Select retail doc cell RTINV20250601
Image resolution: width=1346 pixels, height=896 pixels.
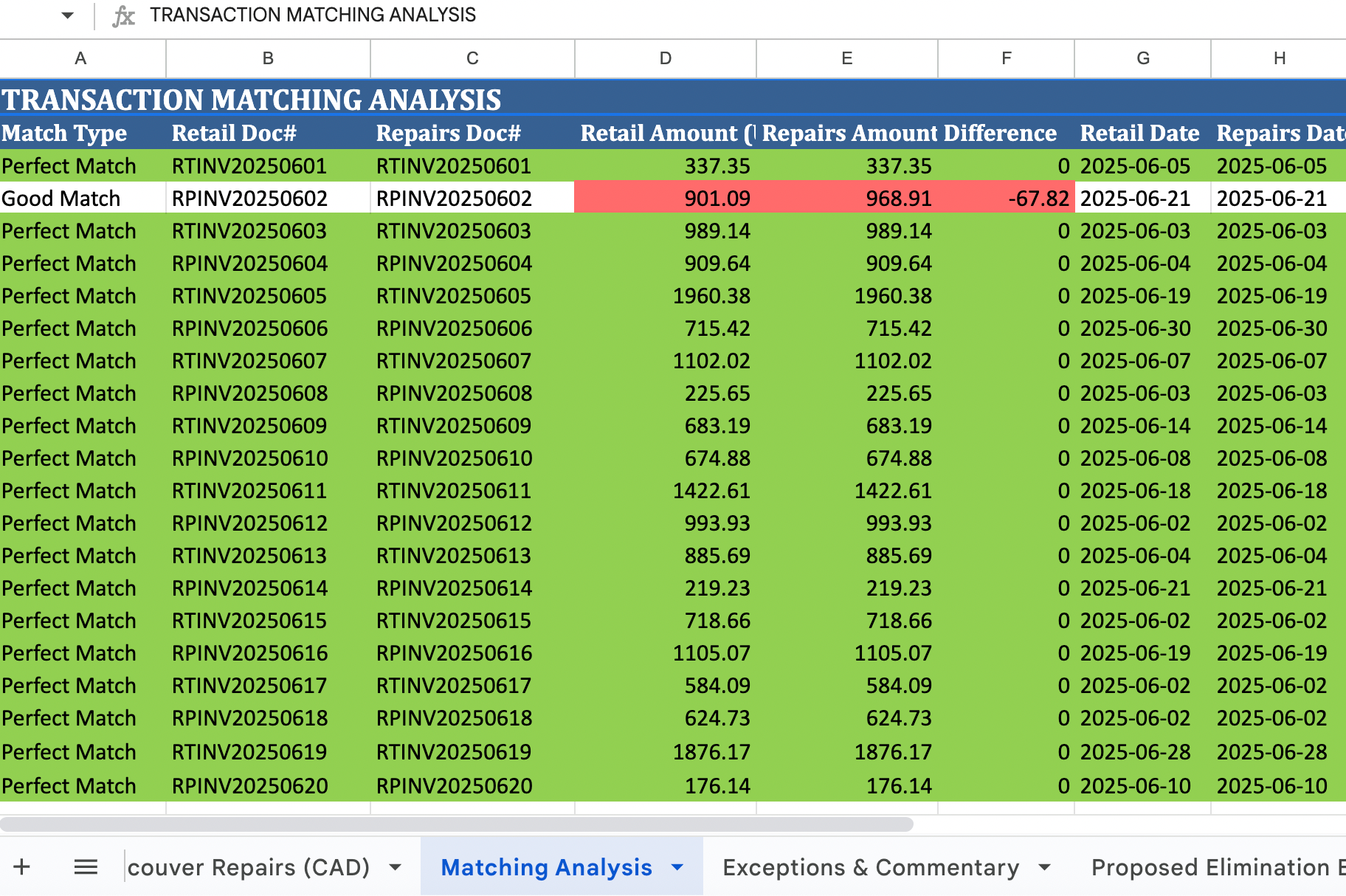pyautogui.click(x=269, y=165)
